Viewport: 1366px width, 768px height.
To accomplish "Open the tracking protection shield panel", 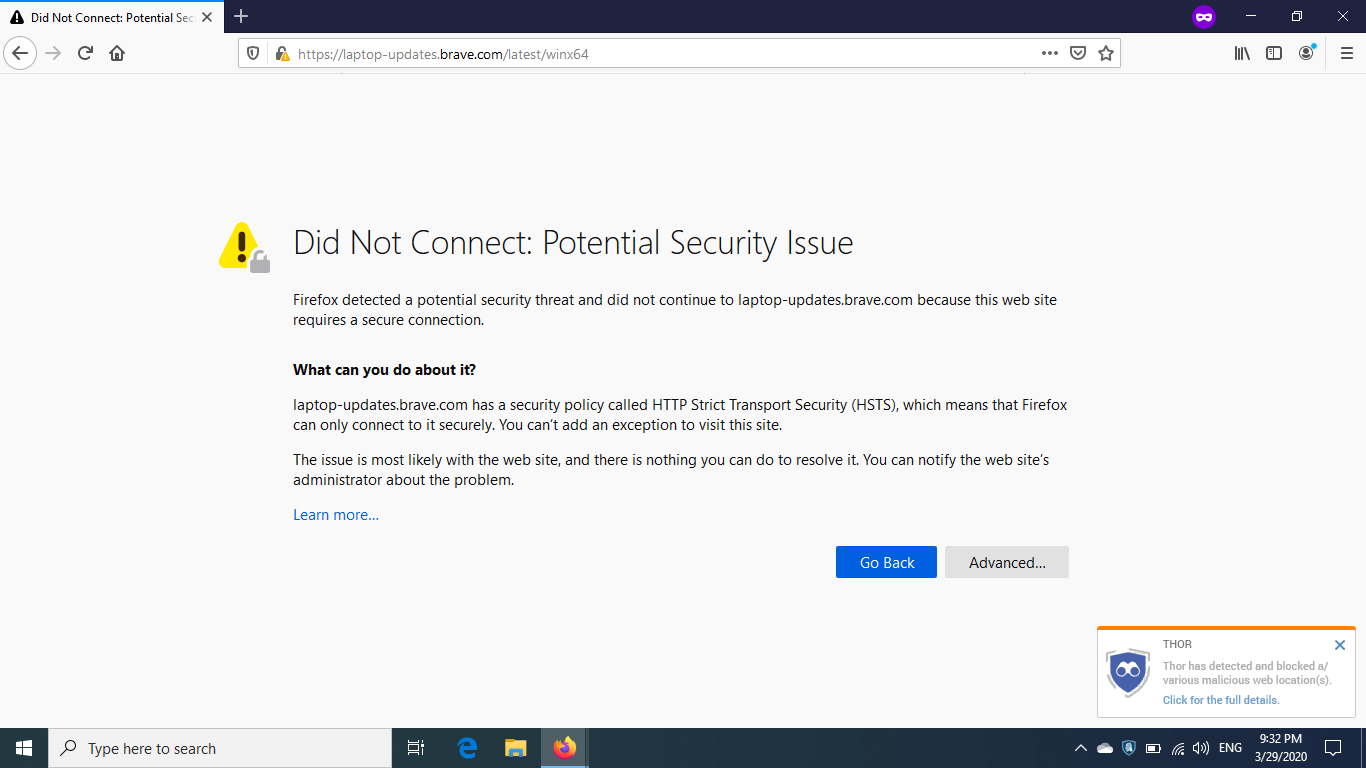I will click(x=253, y=54).
